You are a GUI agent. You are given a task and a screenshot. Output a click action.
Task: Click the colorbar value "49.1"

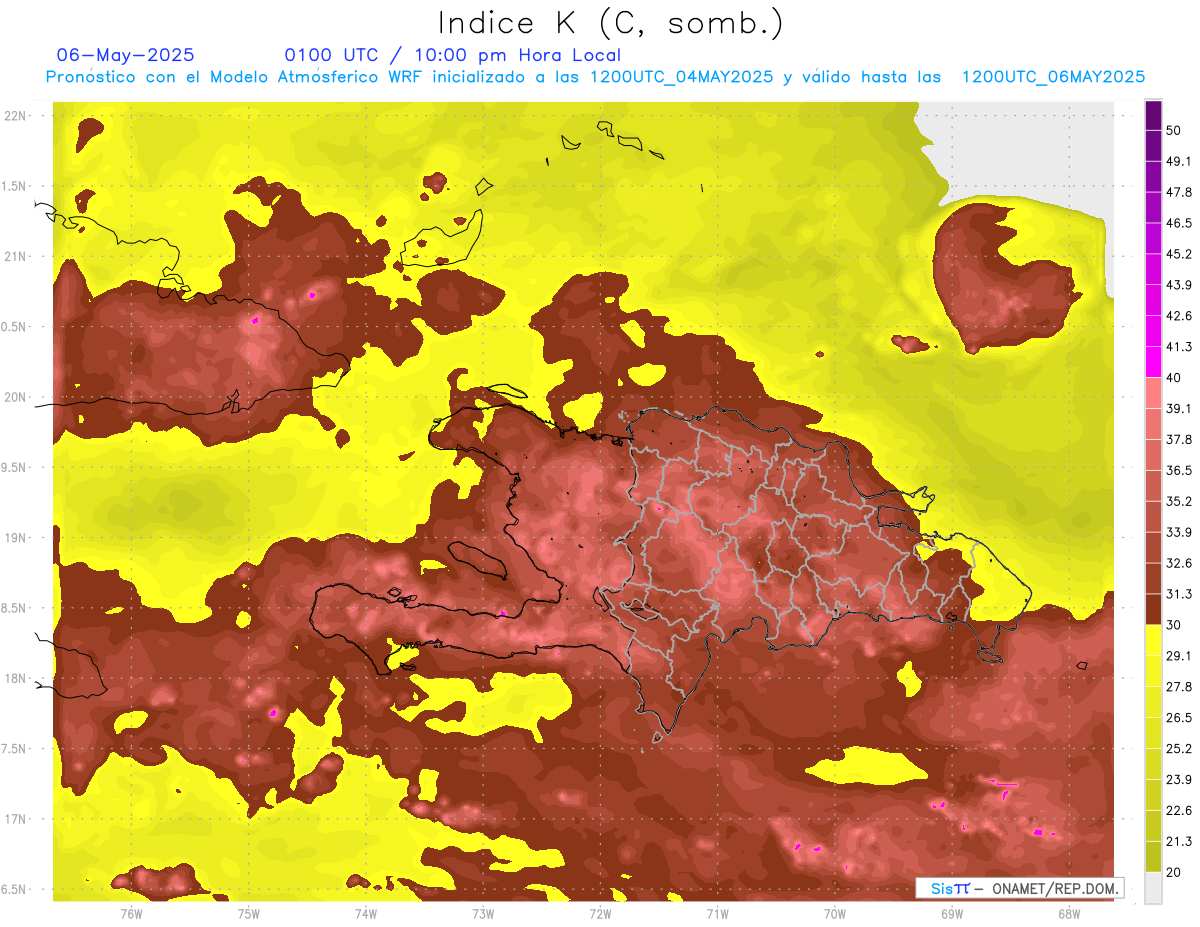(x=1179, y=162)
